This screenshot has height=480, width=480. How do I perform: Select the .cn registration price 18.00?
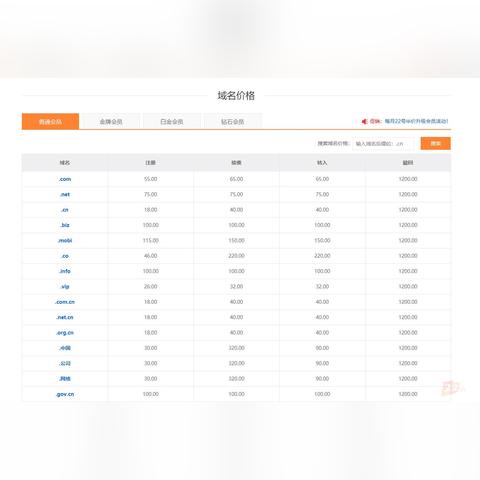tap(151, 210)
